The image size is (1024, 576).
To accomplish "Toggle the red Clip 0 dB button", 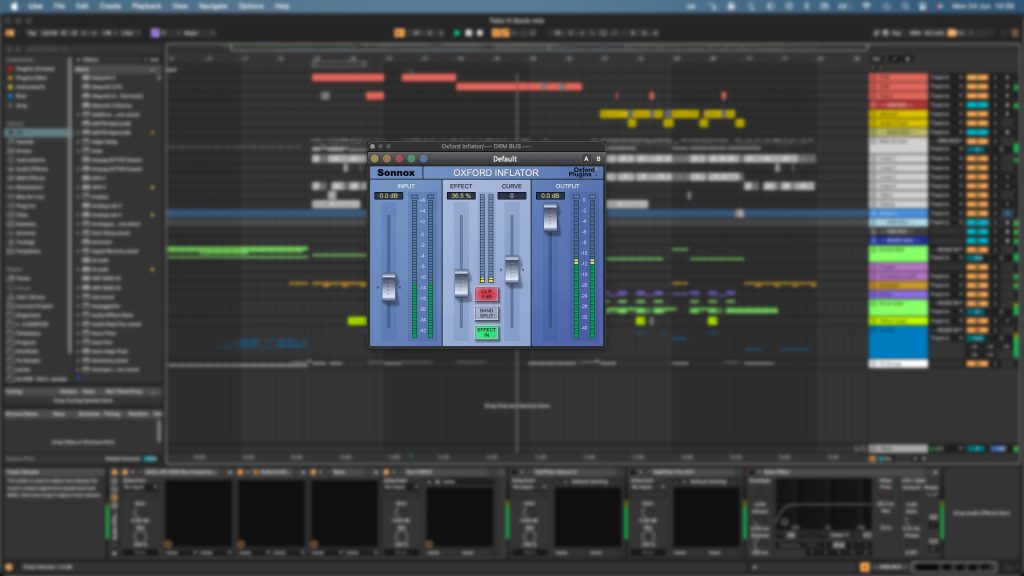I will tap(486, 294).
